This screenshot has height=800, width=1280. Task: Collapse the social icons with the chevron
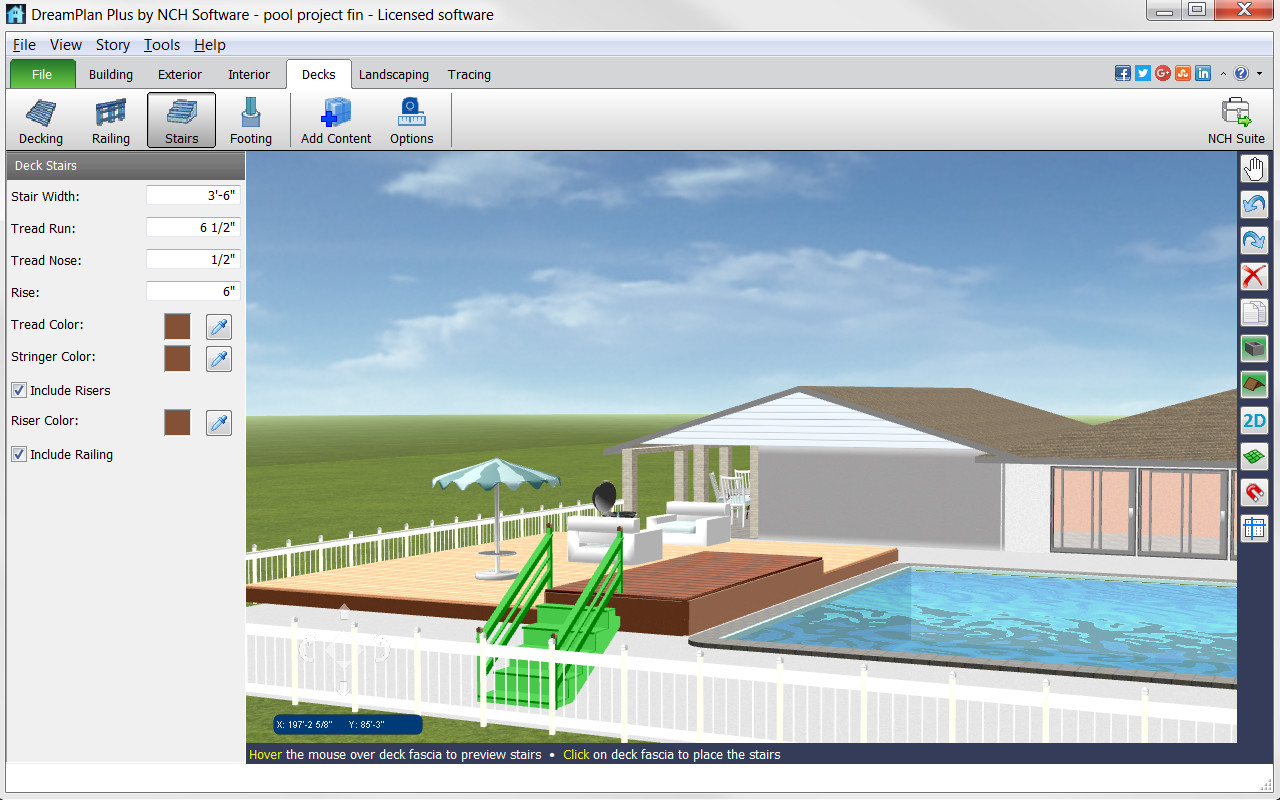1222,73
